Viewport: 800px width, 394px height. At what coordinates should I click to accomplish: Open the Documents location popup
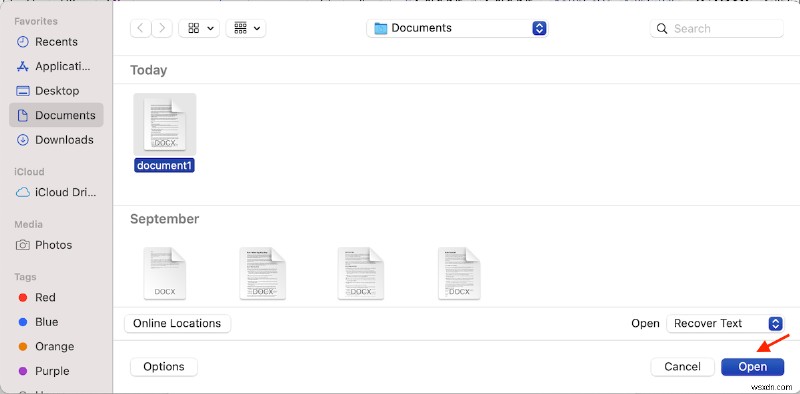click(x=457, y=28)
